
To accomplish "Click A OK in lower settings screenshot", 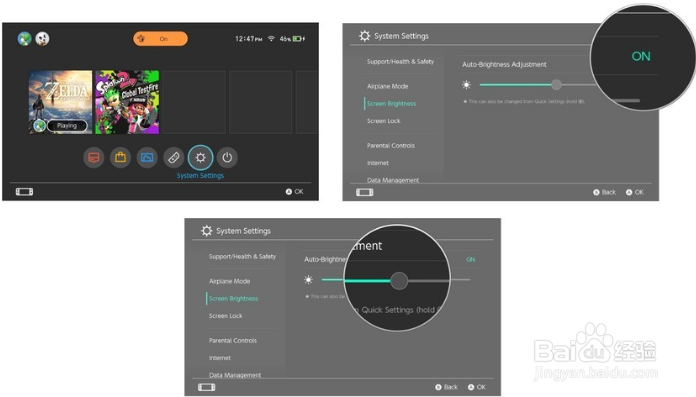I will [477, 387].
